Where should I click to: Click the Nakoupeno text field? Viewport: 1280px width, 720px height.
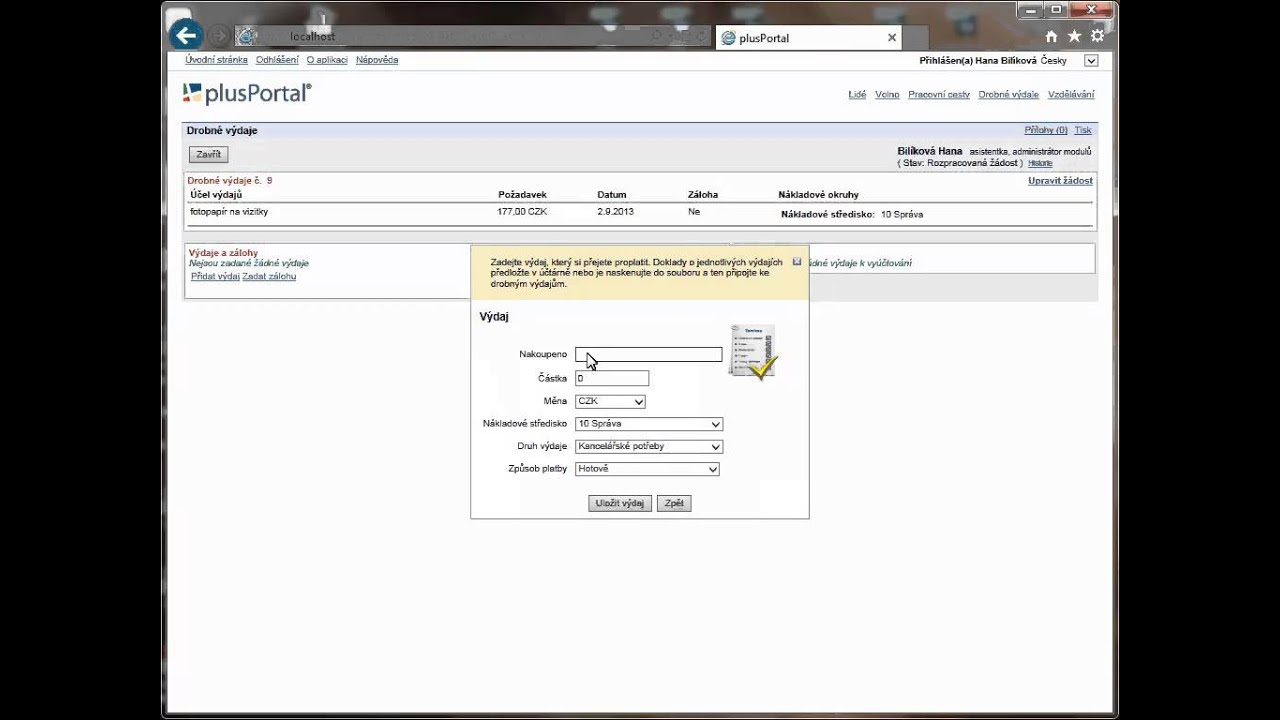(648, 354)
